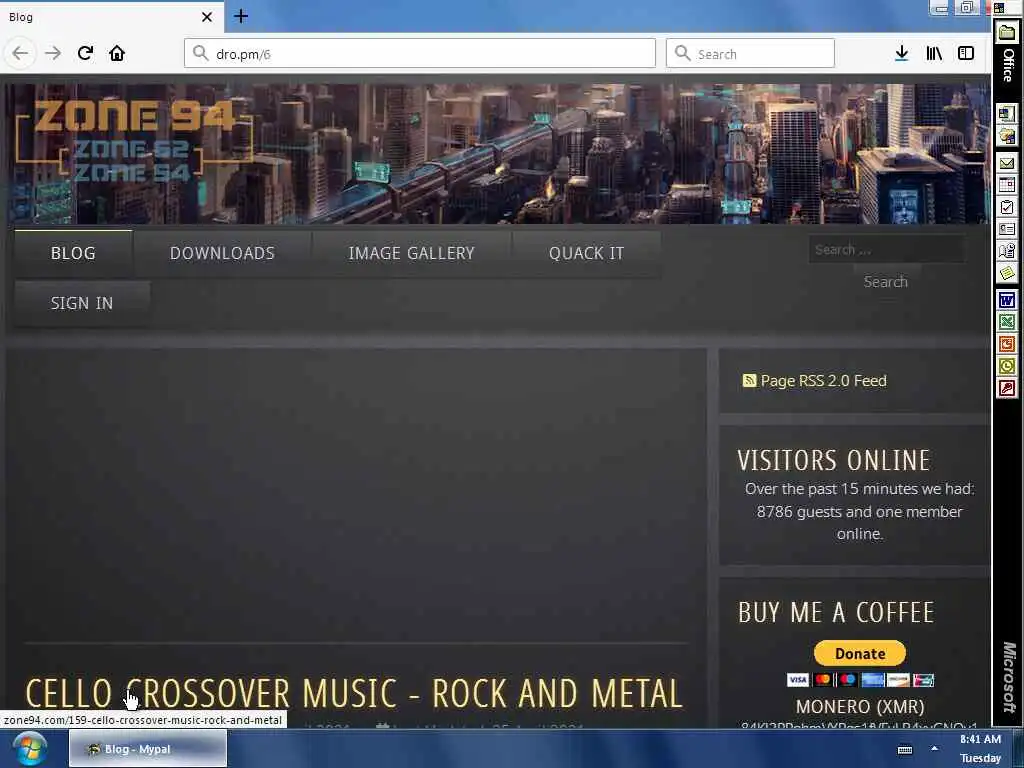This screenshot has width=1024, height=768.
Task: Show hidden system tray icons
Action: pos(935,748)
